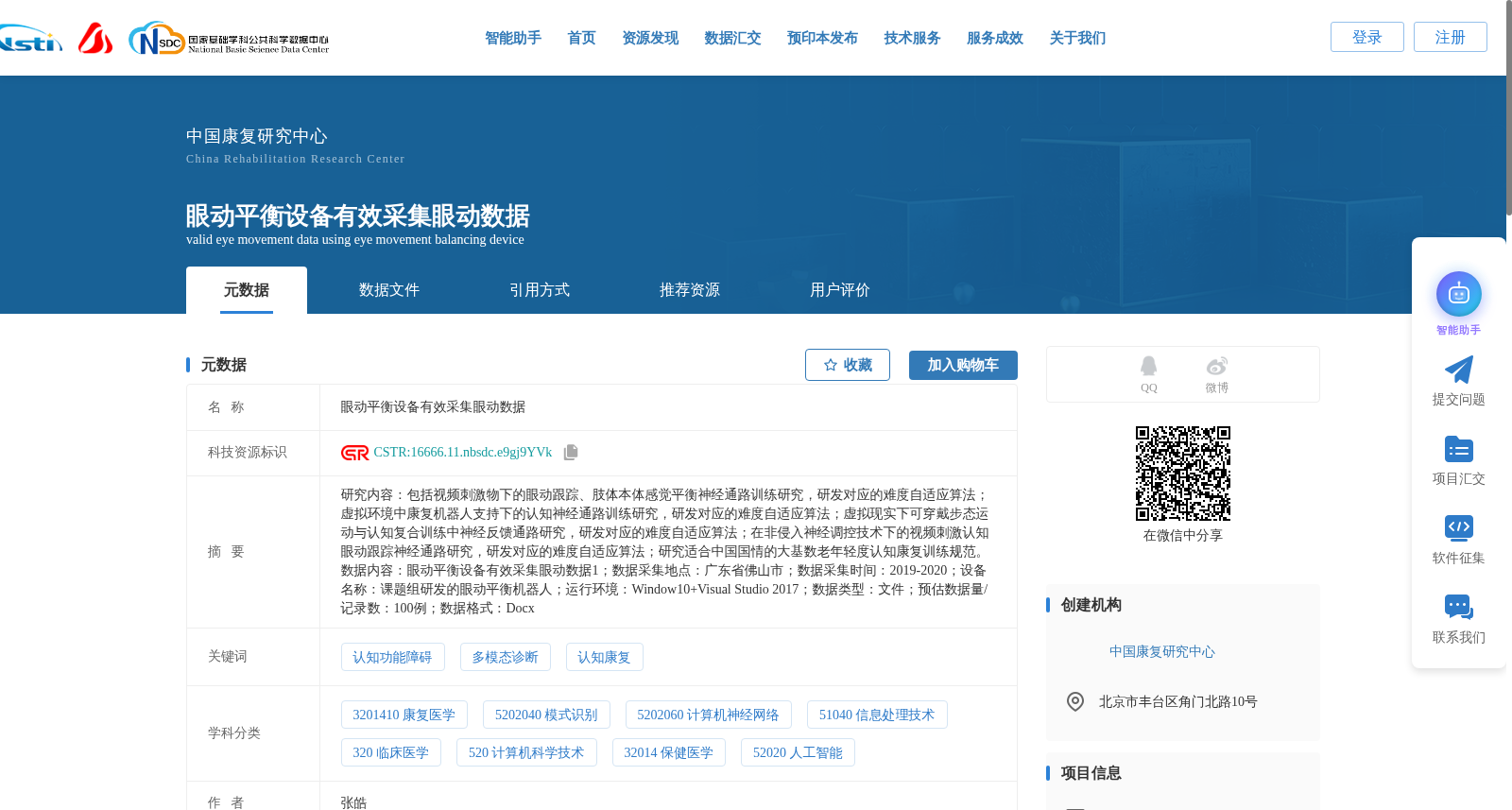Select subject tag 52020 人工智能

click(x=798, y=752)
